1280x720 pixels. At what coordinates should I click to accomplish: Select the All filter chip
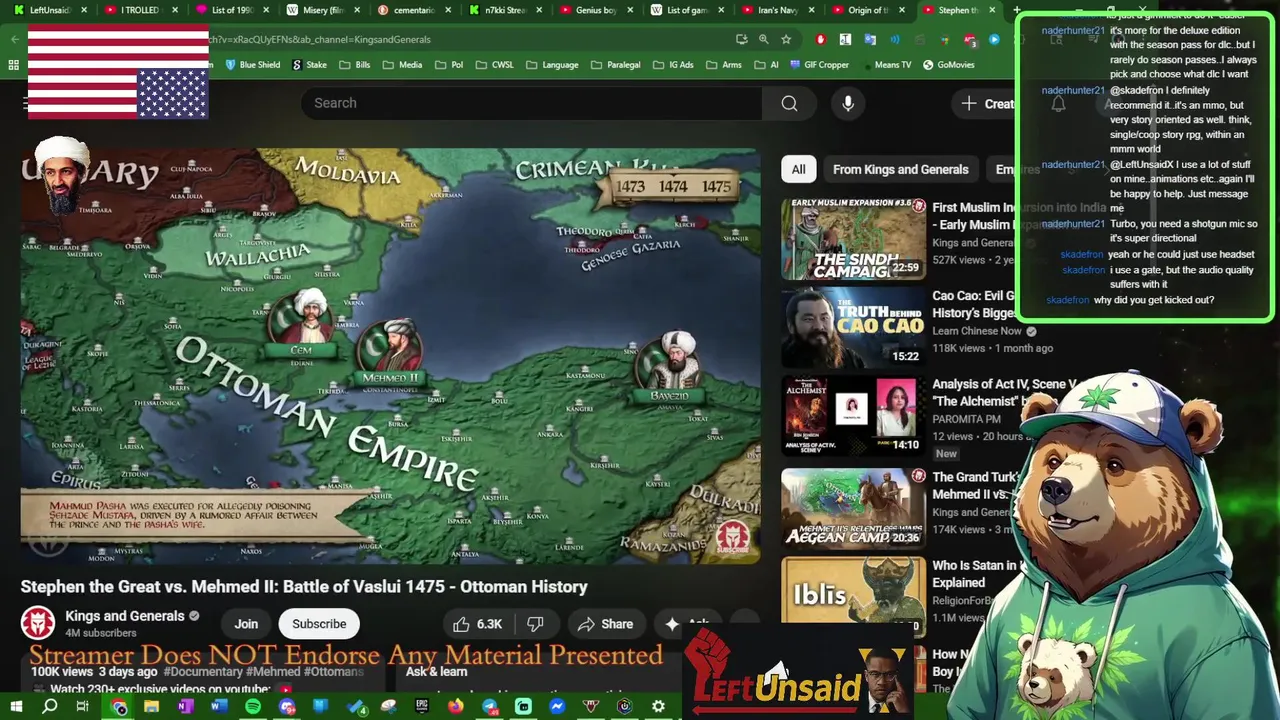798,169
